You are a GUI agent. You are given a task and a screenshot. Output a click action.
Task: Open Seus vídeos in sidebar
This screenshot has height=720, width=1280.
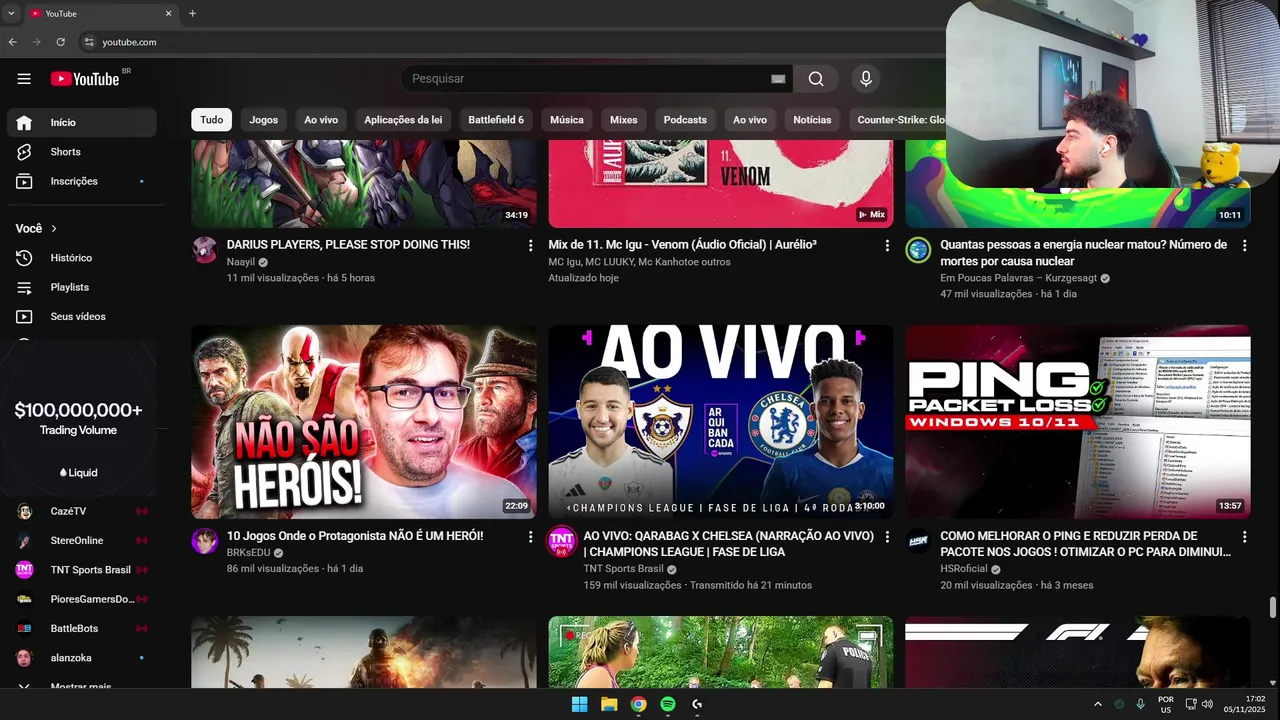coord(82,317)
